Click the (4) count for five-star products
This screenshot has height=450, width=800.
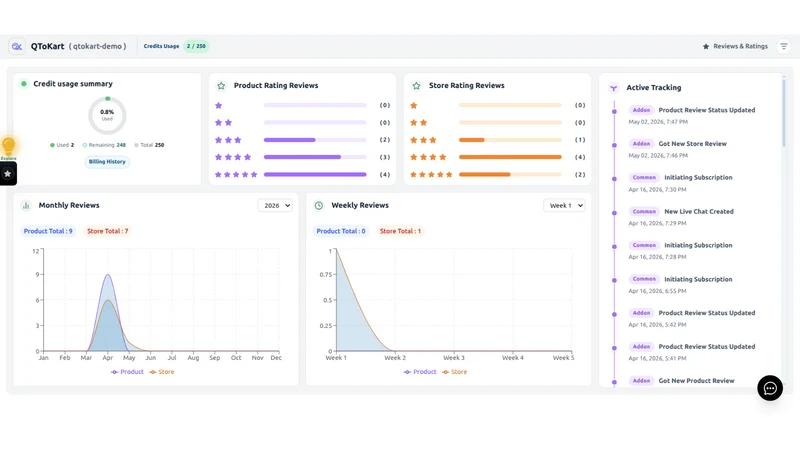[385, 174]
